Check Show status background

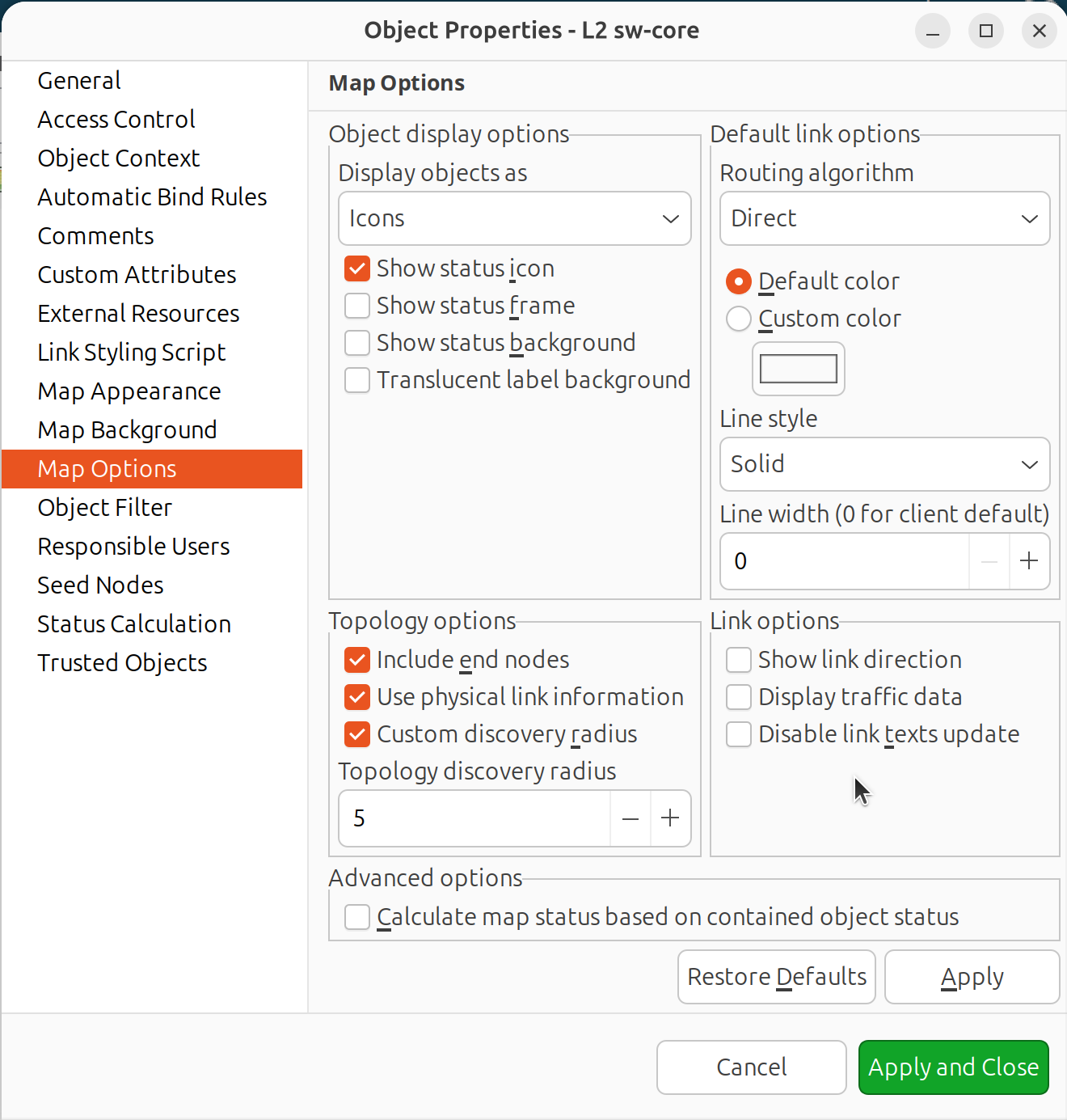point(356,343)
